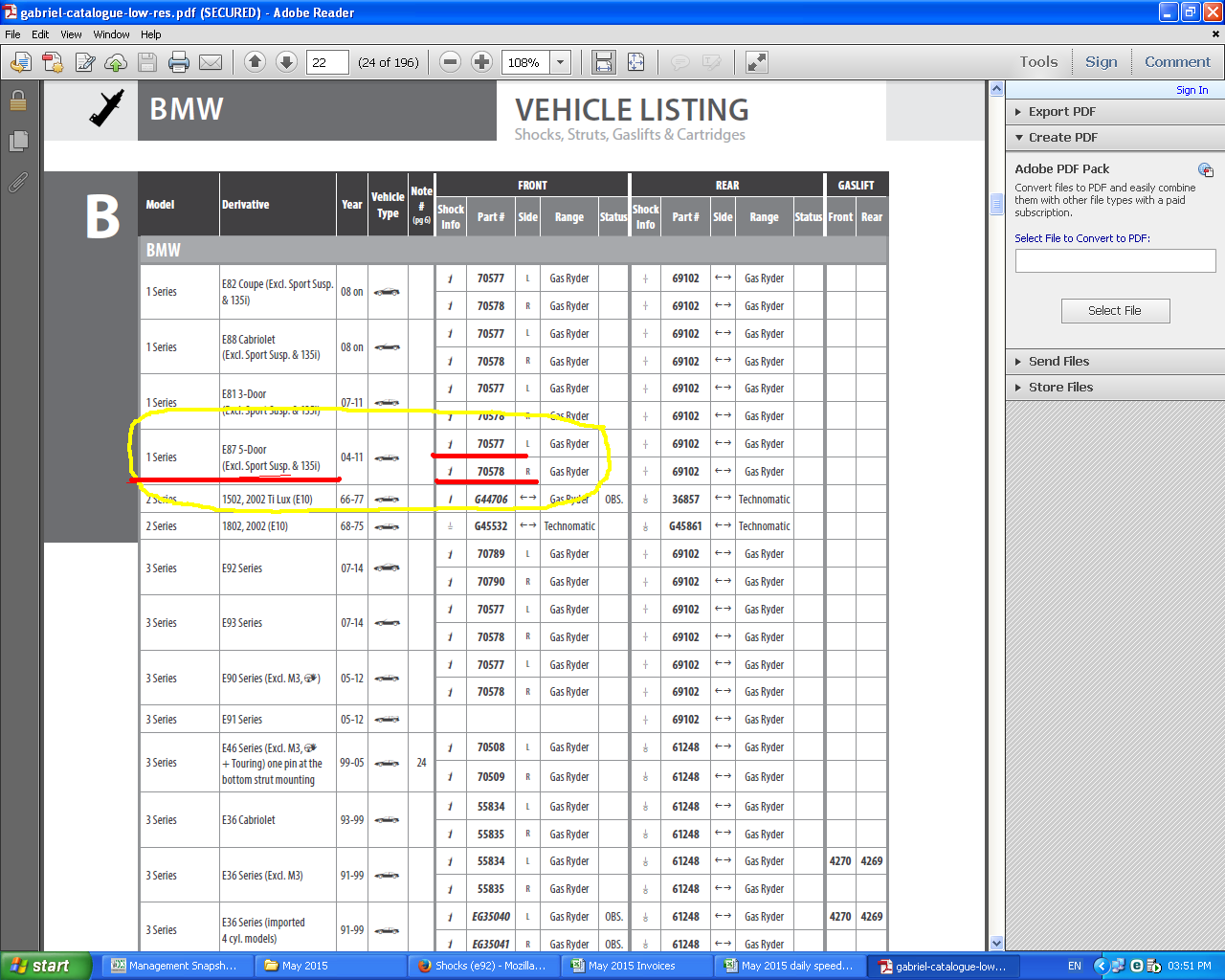The image size is (1225, 980).
Task: Open the Comment pane tab
Action: [x=1177, y=62]
